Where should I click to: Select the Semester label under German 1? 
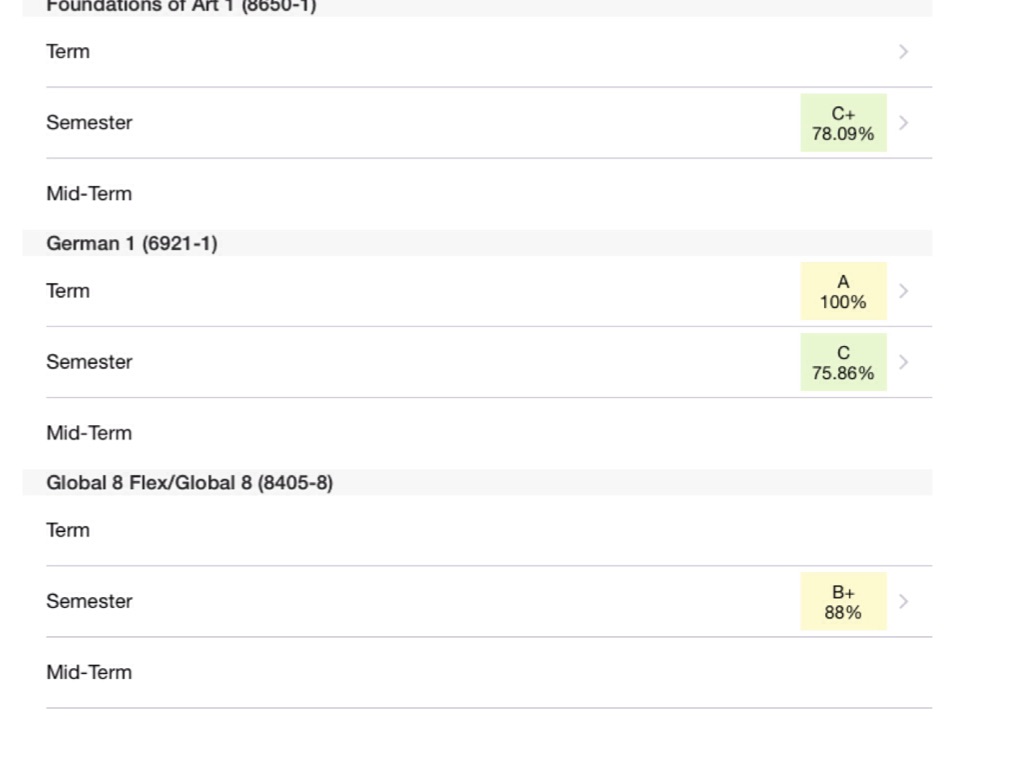pyautogui.click(x=89, y=362)
